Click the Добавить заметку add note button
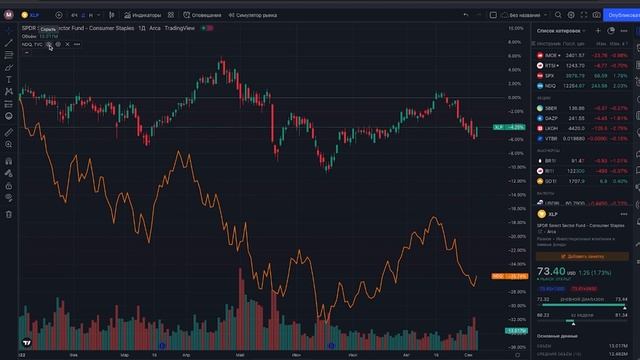This screenshot has height=360, width=640. pyautogui.click(x=582, y=256)
